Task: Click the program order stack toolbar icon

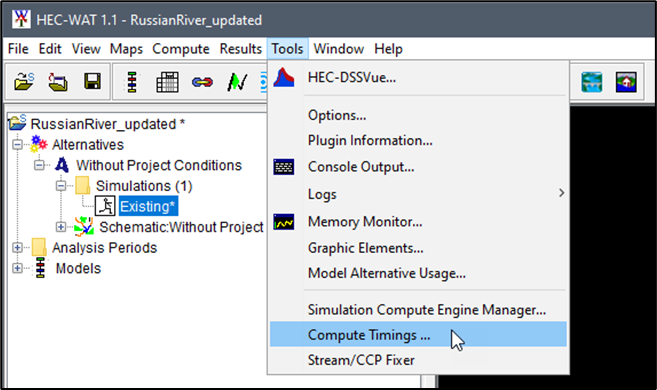Action: pos(132,82)
